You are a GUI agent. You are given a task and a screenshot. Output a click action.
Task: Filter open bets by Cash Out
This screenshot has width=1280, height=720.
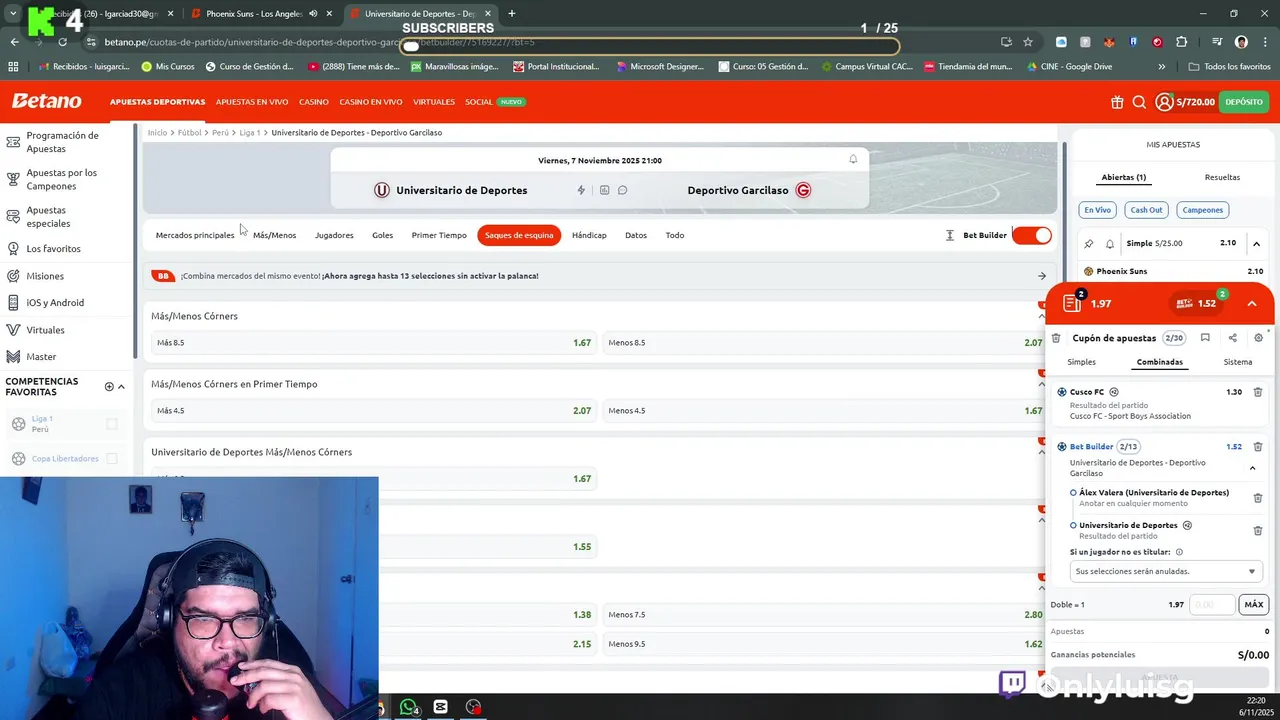coord(1146,210)
